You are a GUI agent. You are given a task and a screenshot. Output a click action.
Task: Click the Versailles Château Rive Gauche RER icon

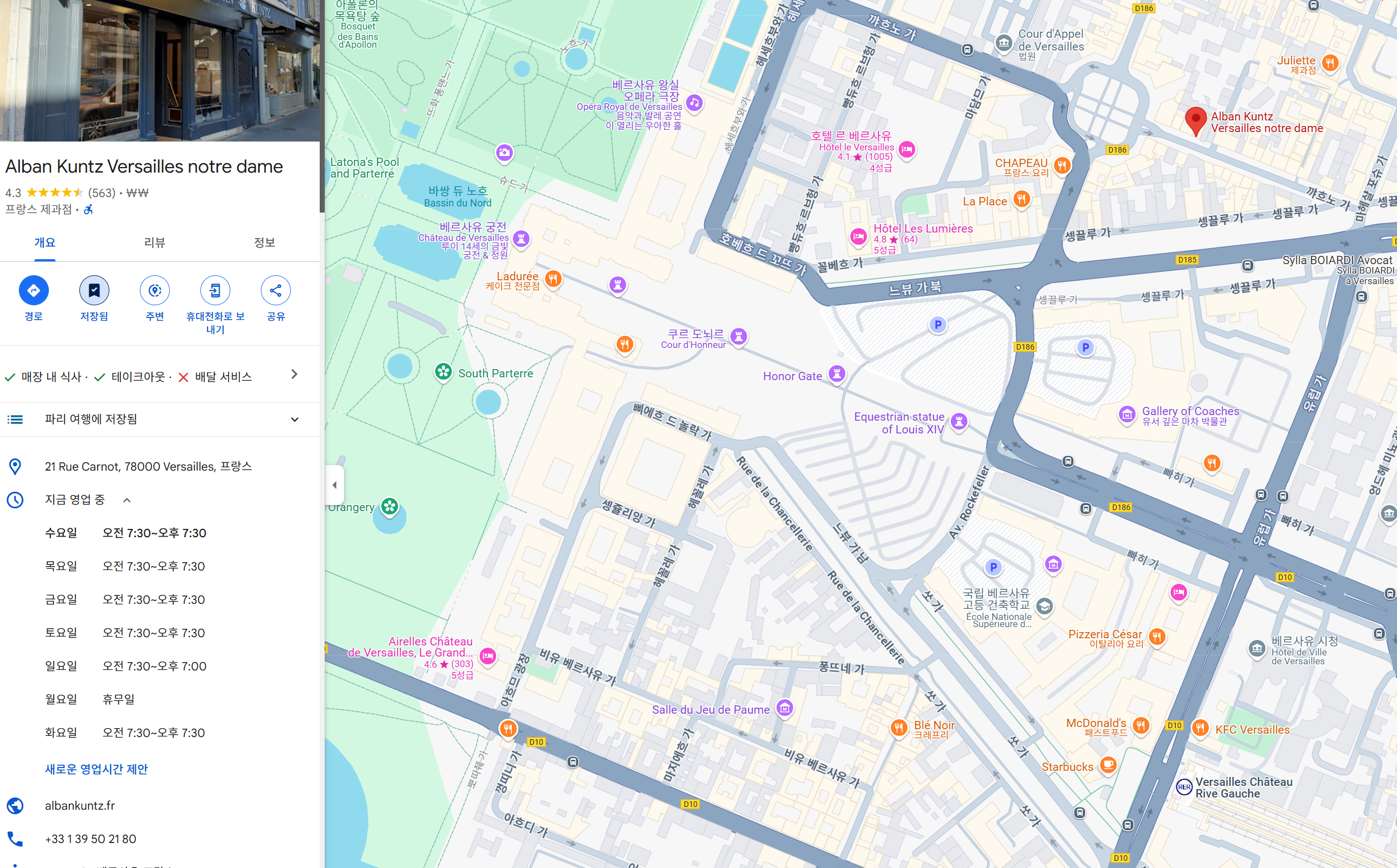[x=1184, y=786]
